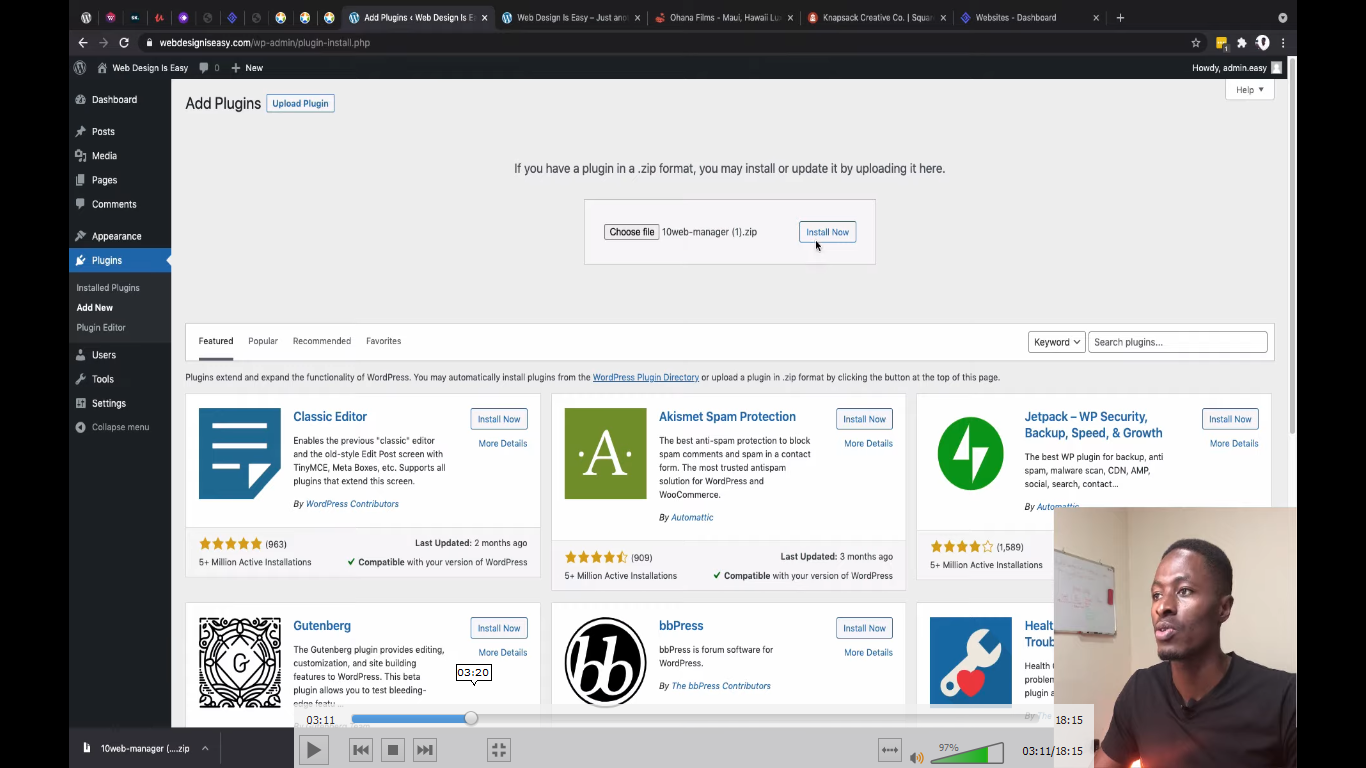
Task: Open the Chrome extensions puzzle icon
Action: pos(1242,43)
